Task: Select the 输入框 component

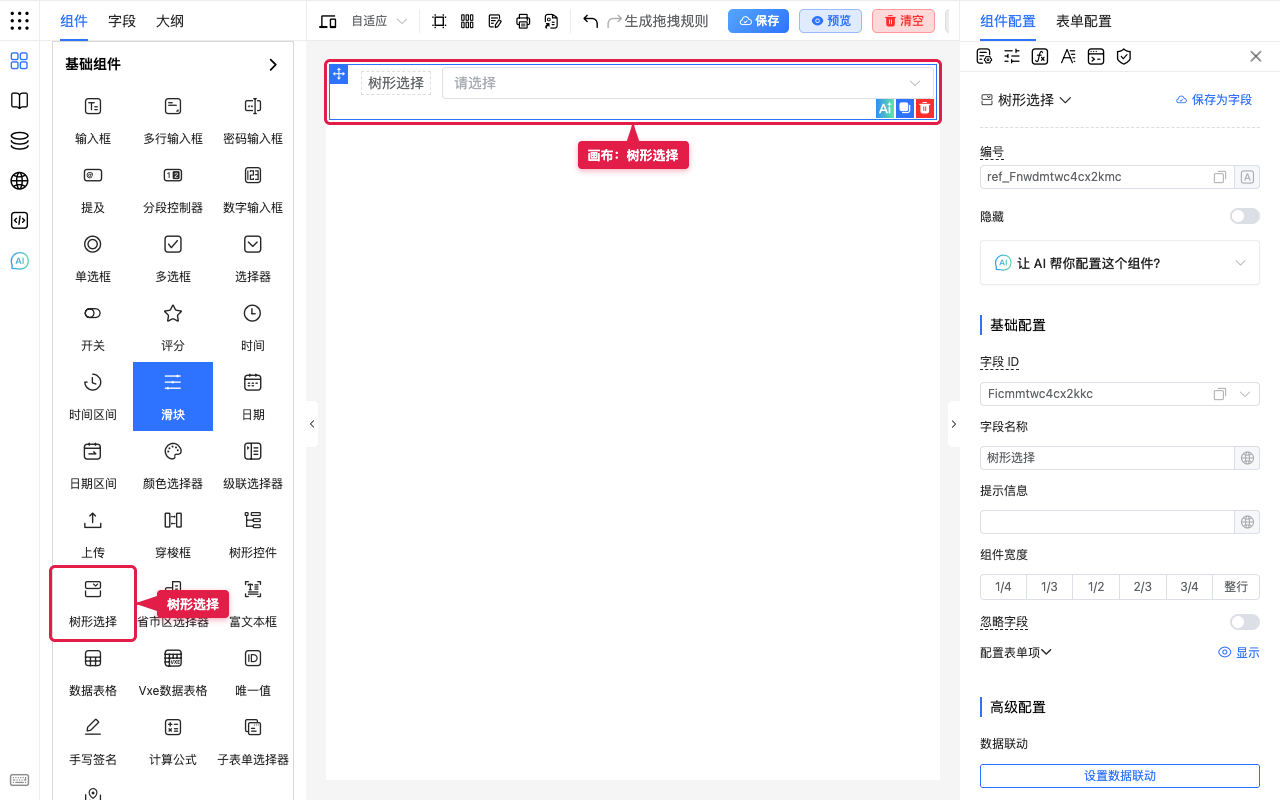Action: (x=93, y=120)
